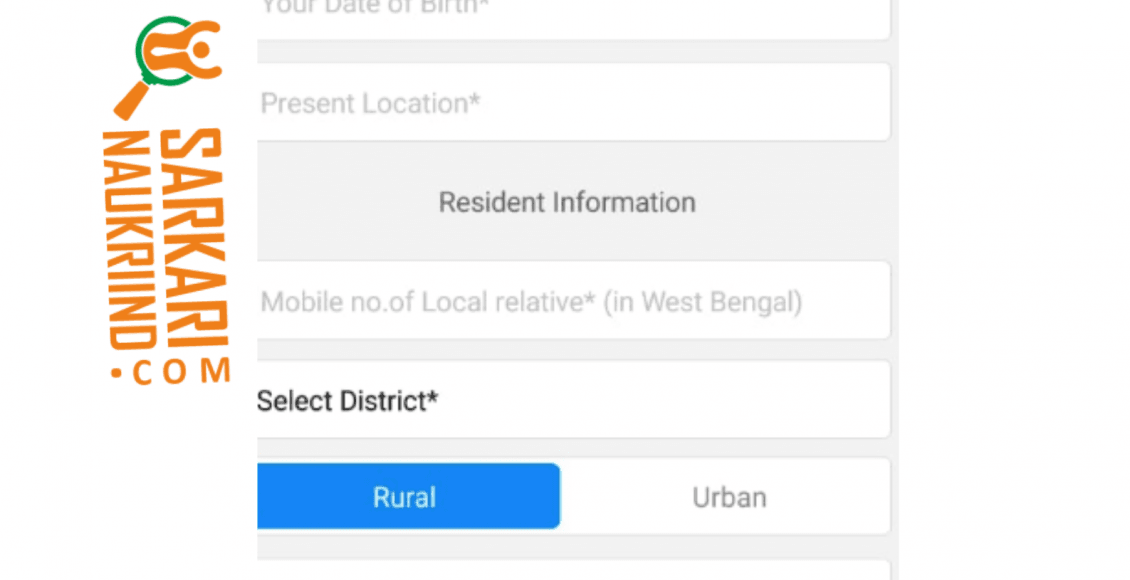Click the vertical NAUKRIIND logo text
Viewport: 1130px width, 580px height.
(x=129, y=241)
